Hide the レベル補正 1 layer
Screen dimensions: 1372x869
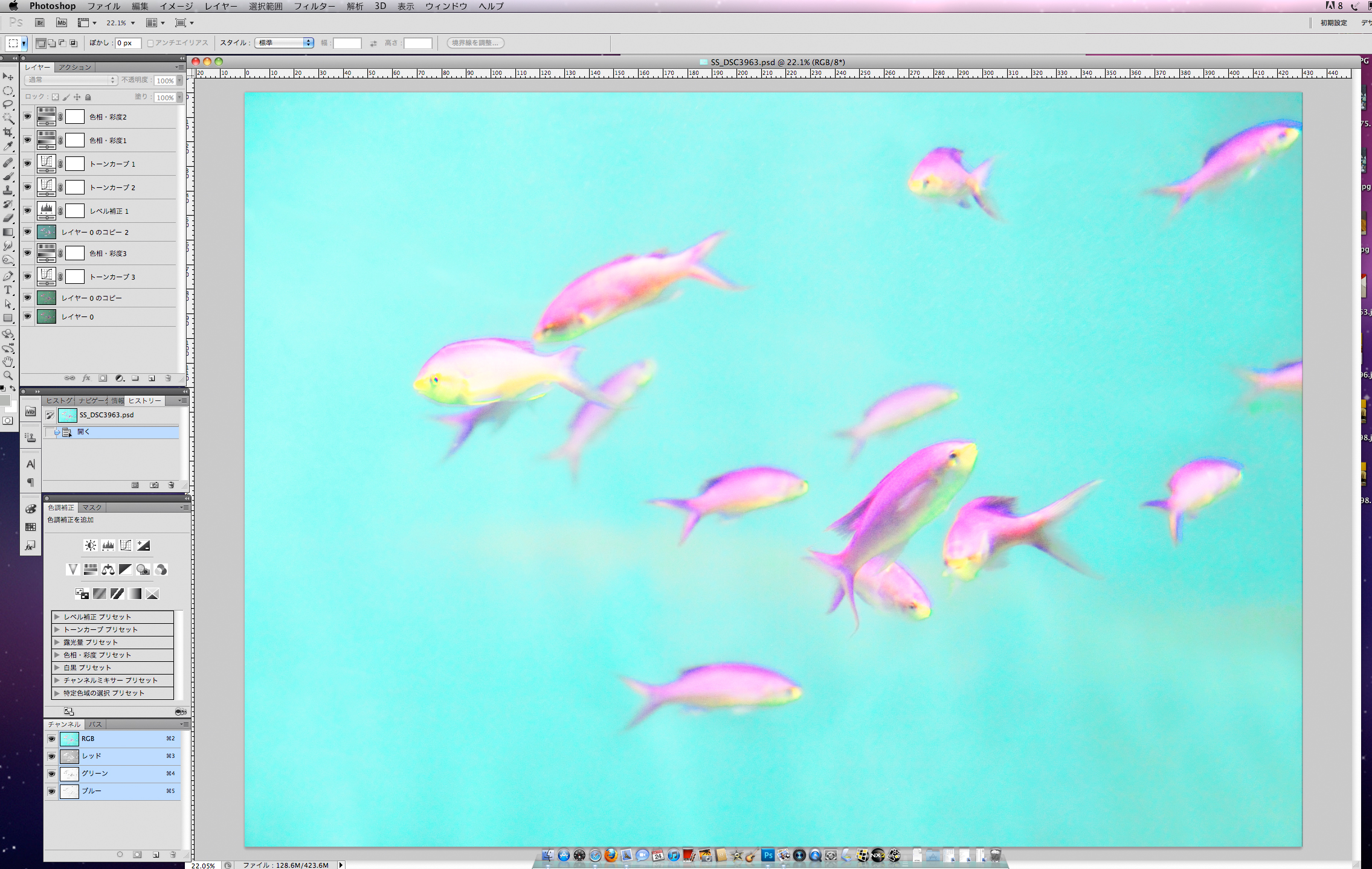[x=27, y=210]
